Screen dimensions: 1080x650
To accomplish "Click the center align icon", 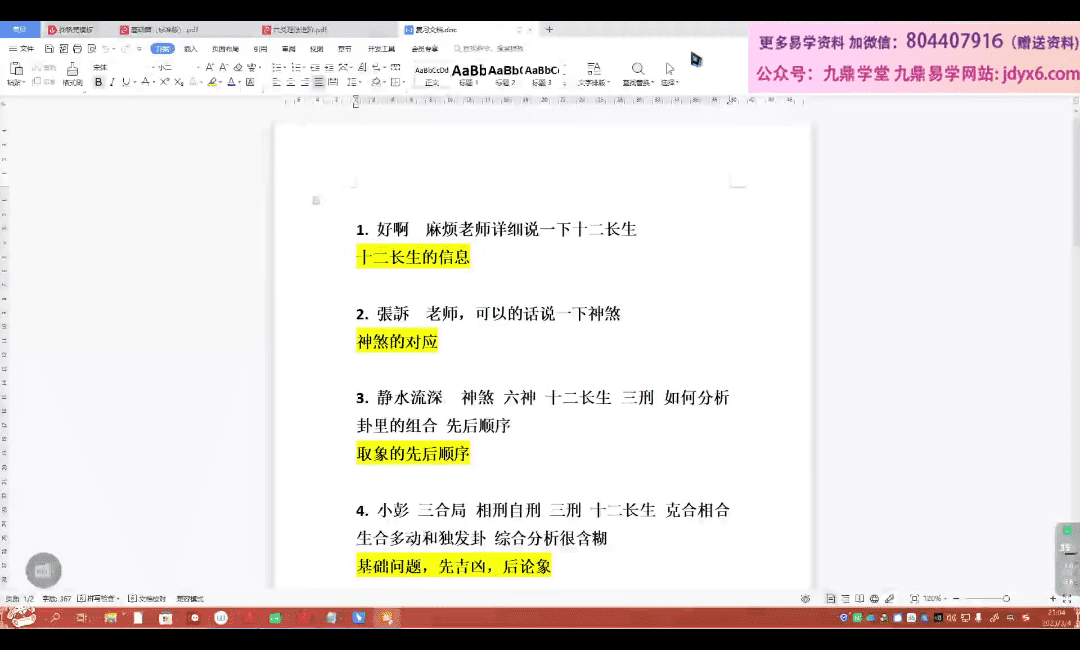I will point(291,82).
